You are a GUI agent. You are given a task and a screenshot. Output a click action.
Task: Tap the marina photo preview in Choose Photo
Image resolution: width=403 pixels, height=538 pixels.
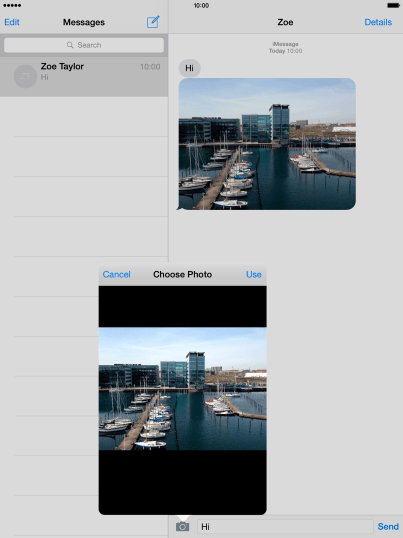coord(182,388)
